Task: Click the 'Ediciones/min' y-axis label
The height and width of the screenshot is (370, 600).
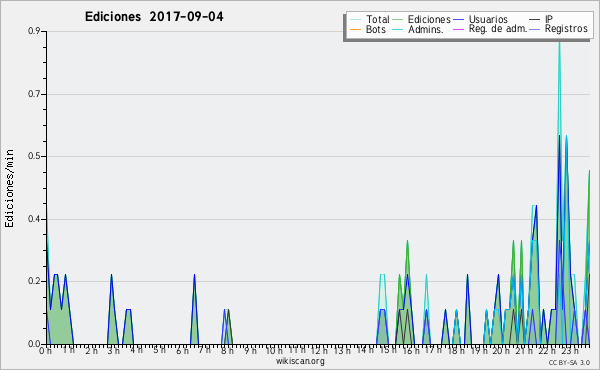Action: [x=9, y=189]
